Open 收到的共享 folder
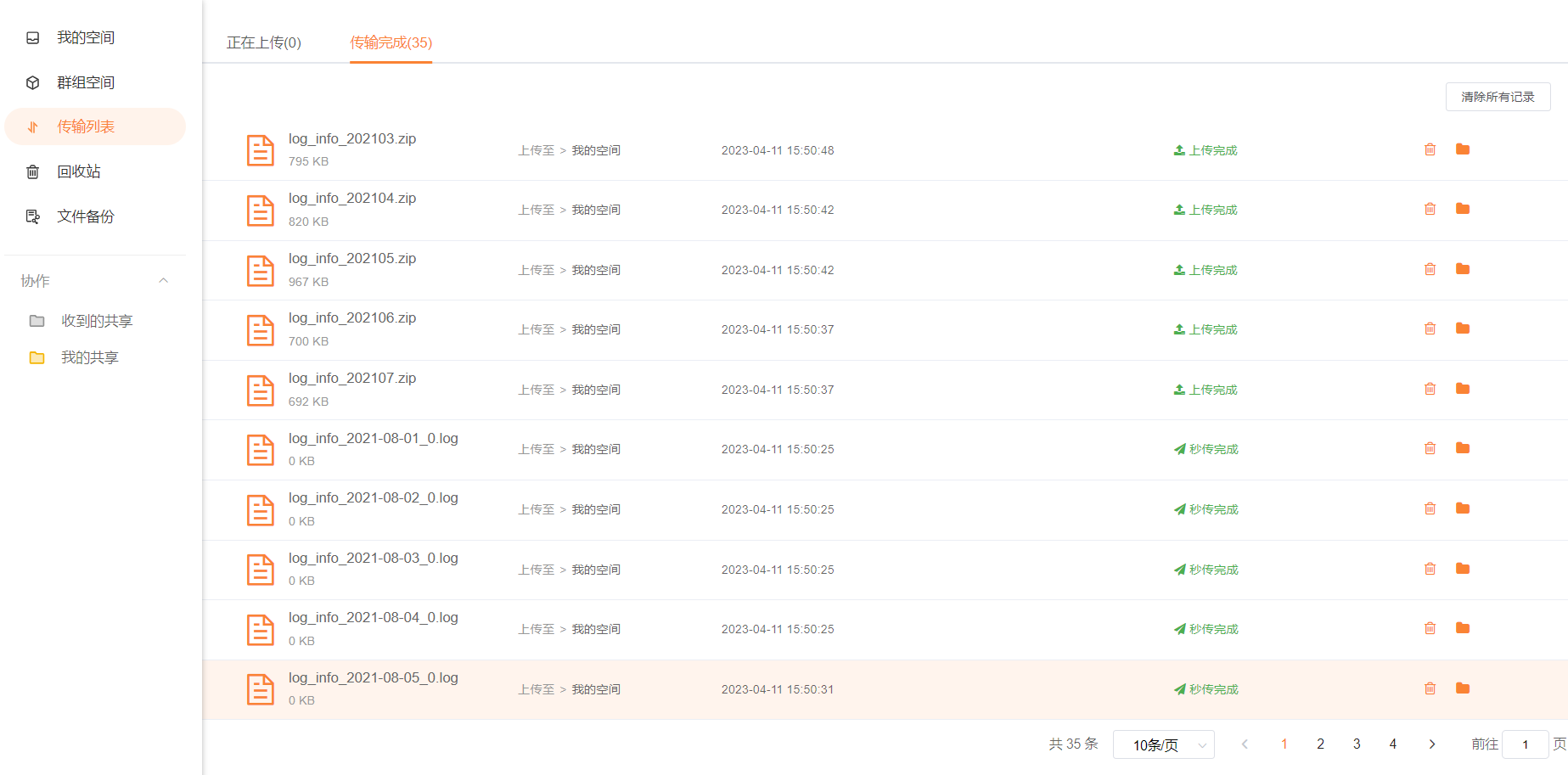1568x775 pixels. (x=96, y=321)
